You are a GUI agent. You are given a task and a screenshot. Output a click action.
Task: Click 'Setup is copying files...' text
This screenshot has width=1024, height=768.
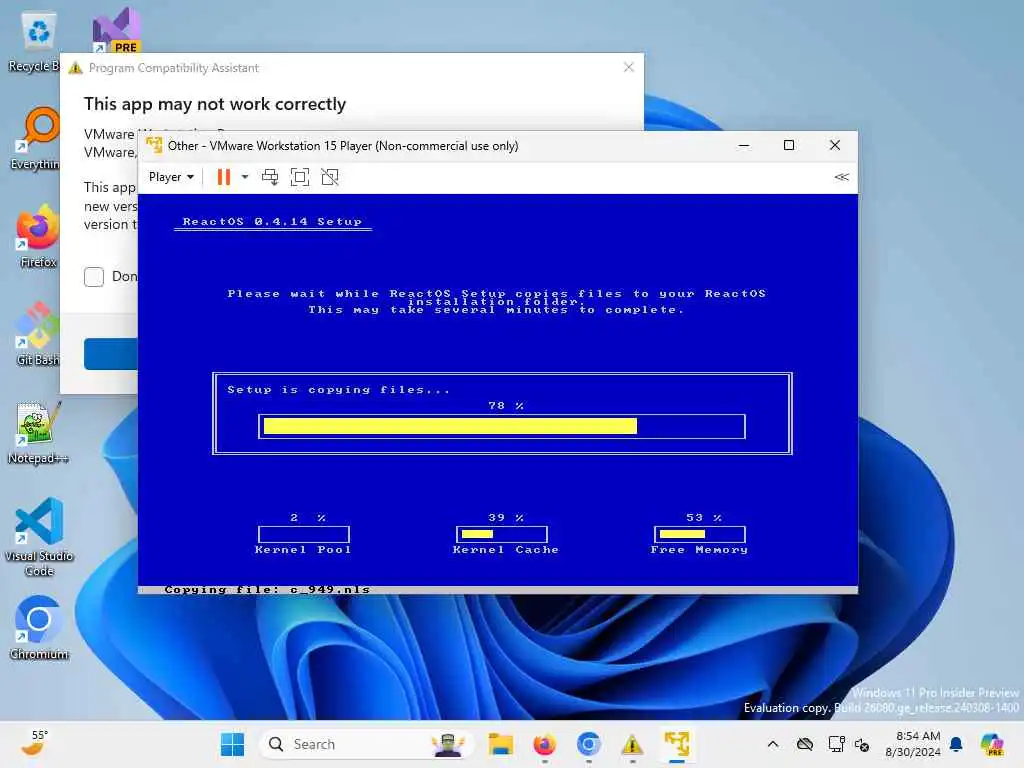(338, 390)
